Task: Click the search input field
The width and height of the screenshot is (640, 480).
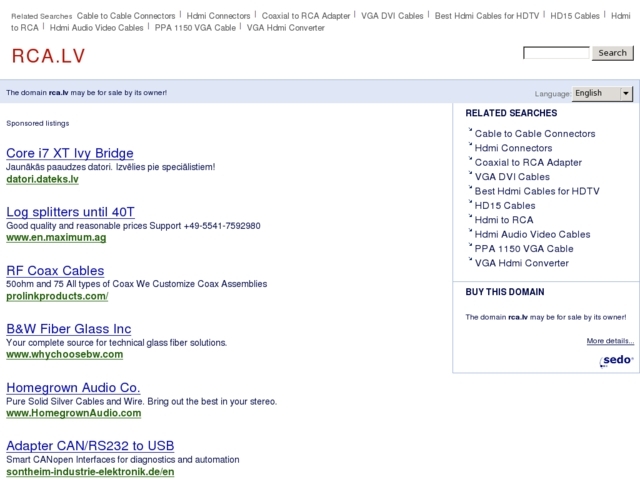Action: coord(556,53)
